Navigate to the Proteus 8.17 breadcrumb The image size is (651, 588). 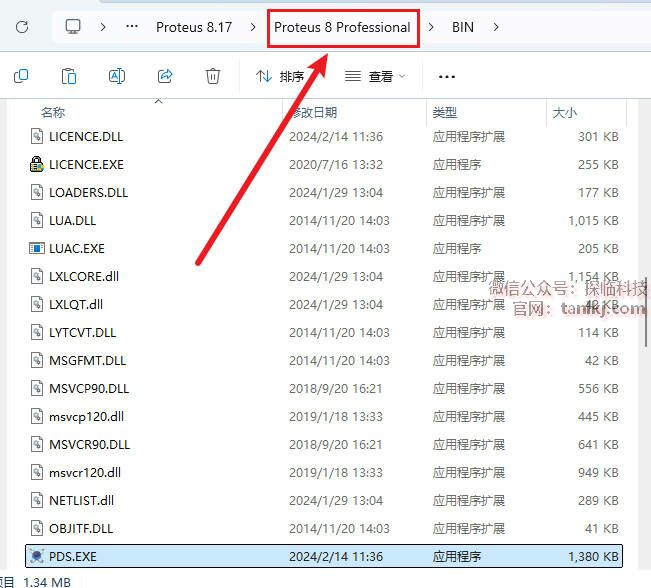194,27
